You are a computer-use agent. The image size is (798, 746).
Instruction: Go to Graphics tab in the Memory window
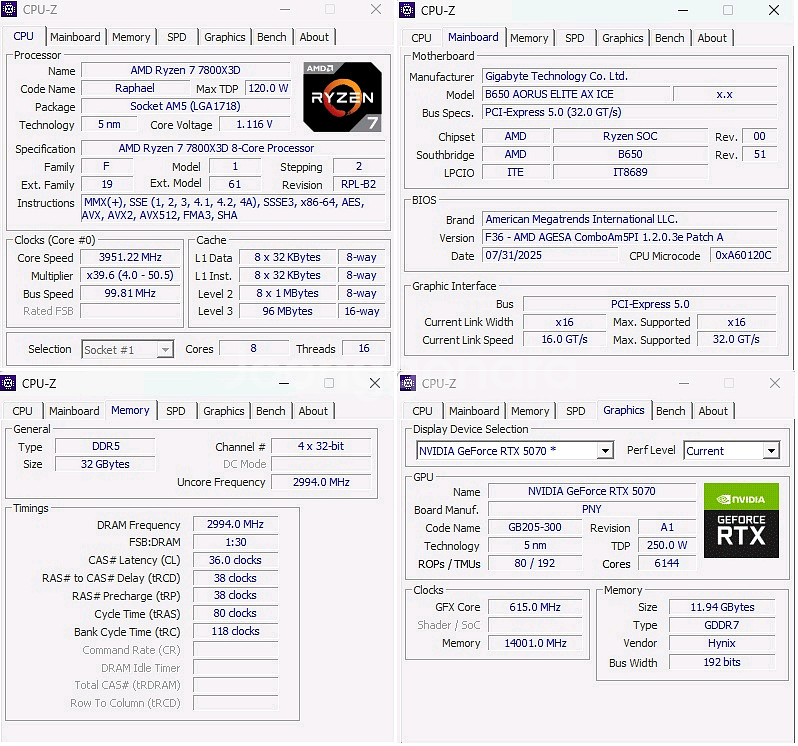(x=223, y=411)
